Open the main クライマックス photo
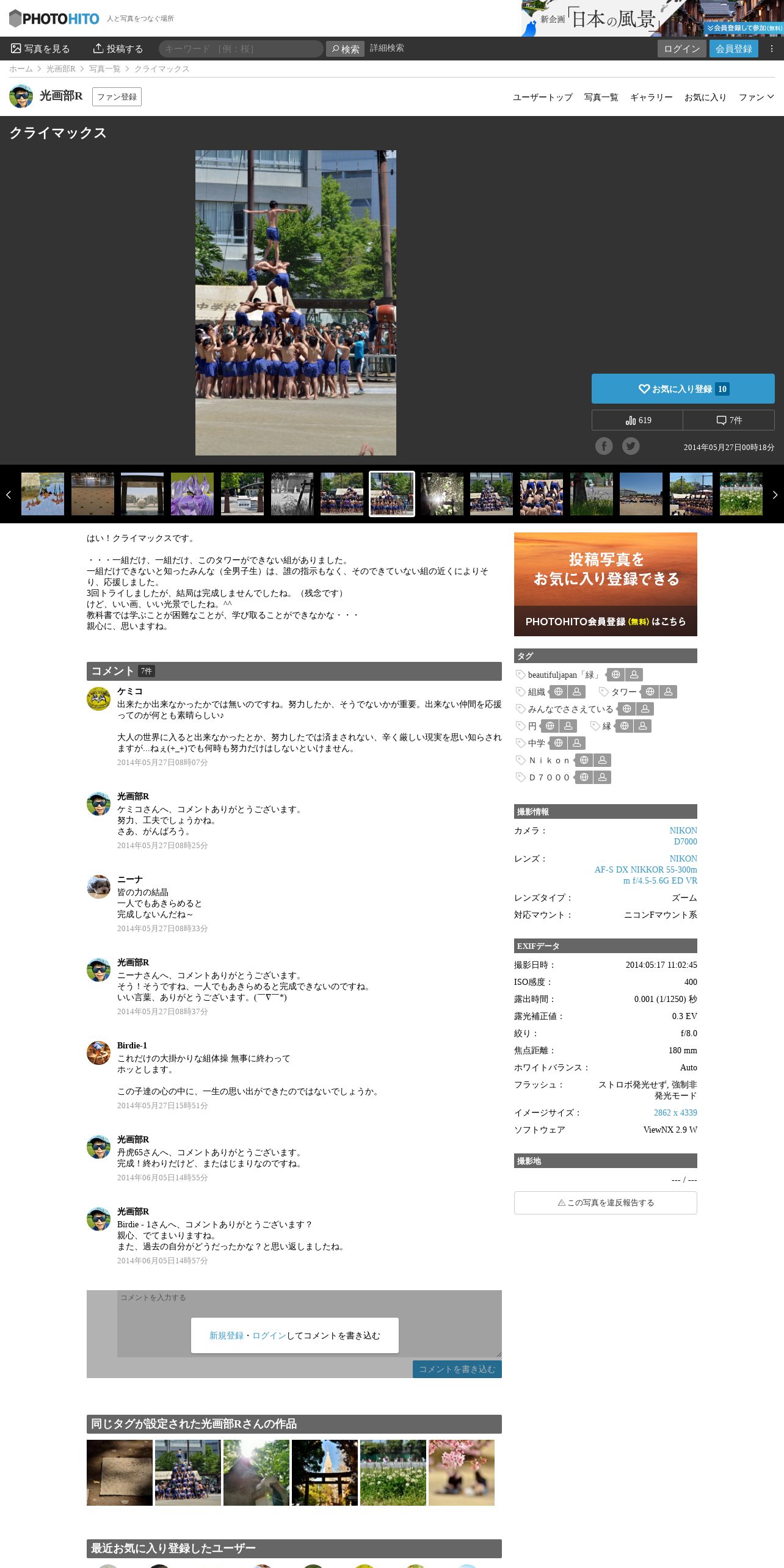 click(296, 302)
